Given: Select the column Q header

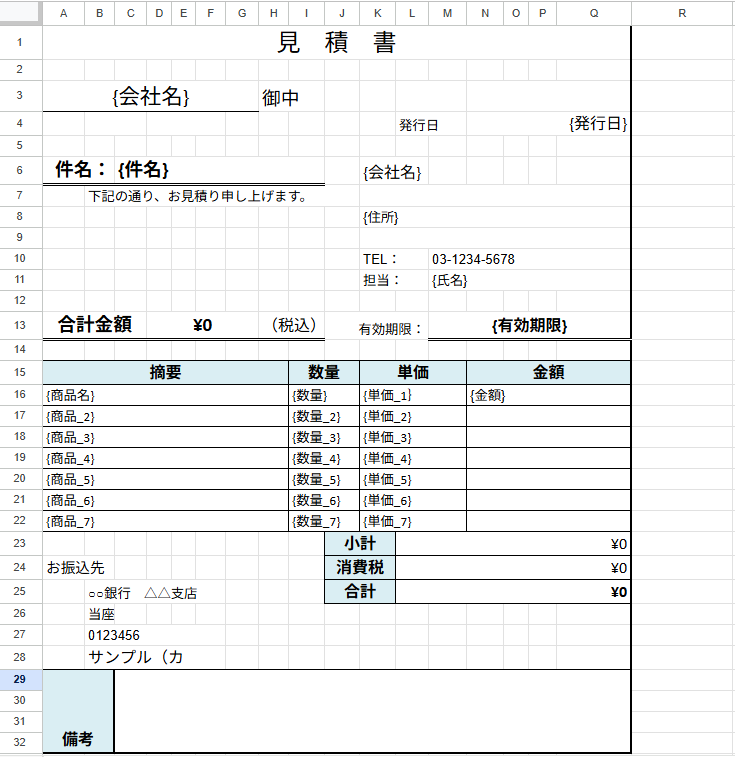Looking at the screenshot, I should pyautogui.click(x=594, y=14).
